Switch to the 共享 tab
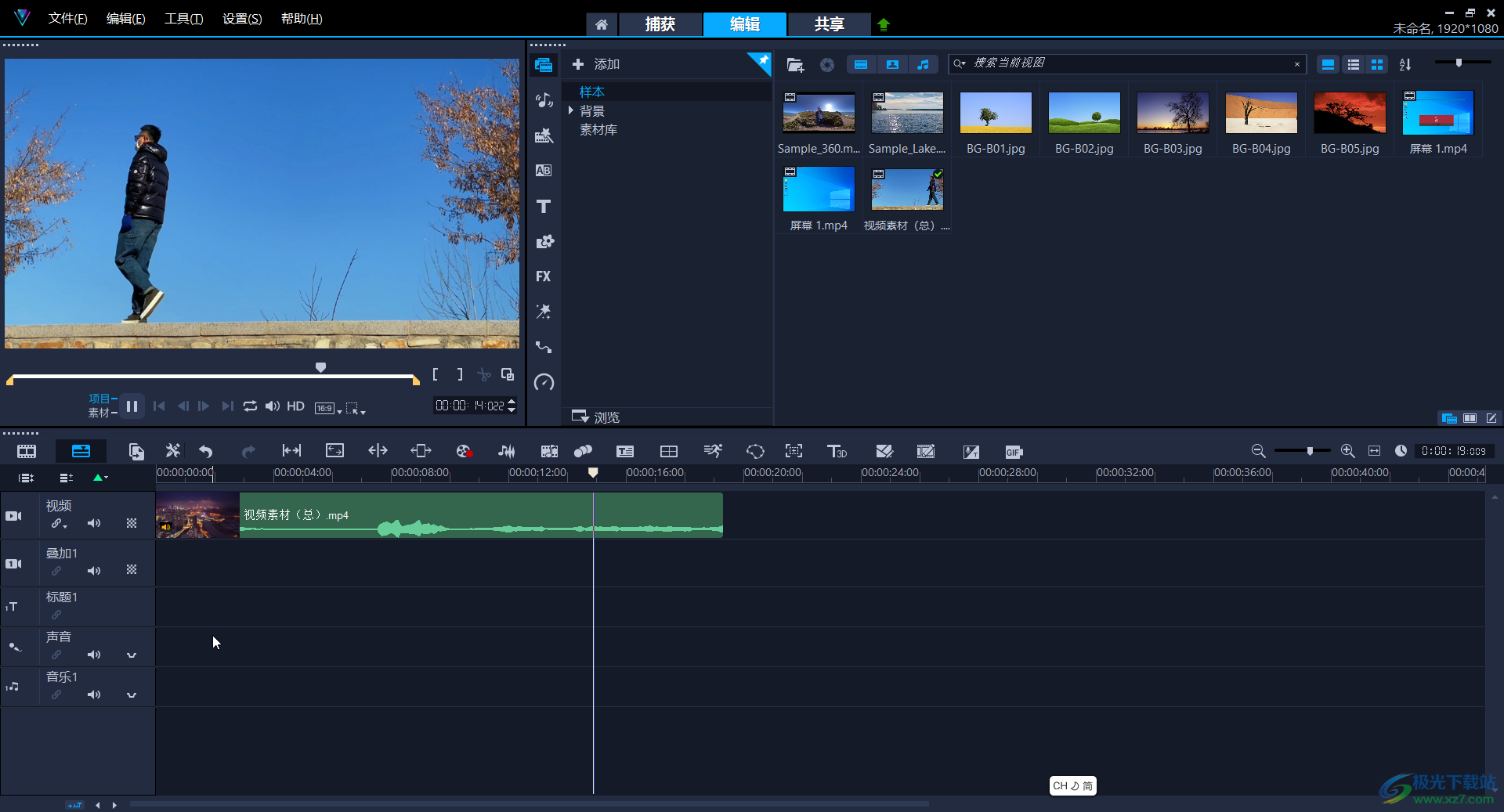1504x812 pixels. (829, 24)
